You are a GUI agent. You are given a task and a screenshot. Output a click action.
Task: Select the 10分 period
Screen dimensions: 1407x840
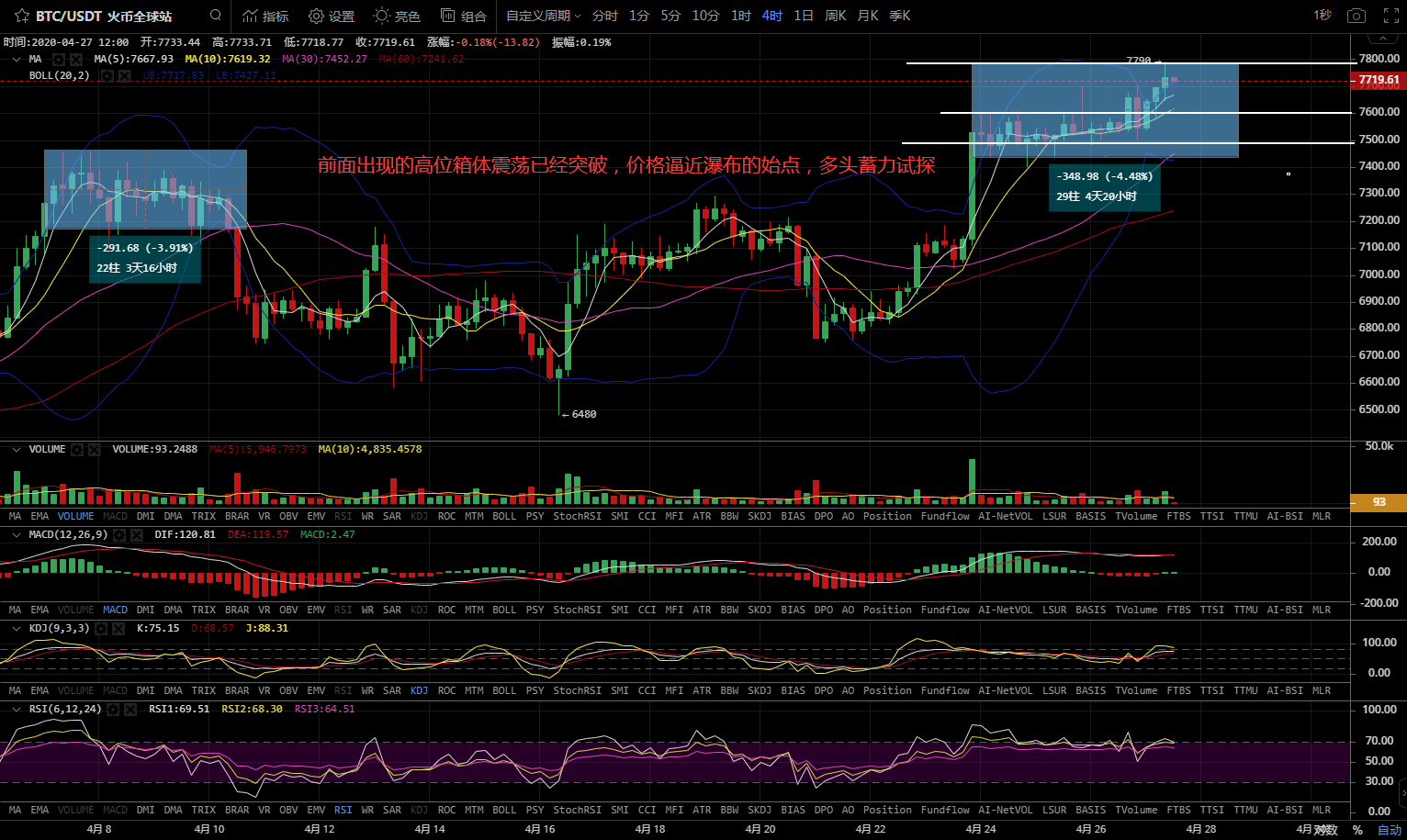[x=705, y=16]
